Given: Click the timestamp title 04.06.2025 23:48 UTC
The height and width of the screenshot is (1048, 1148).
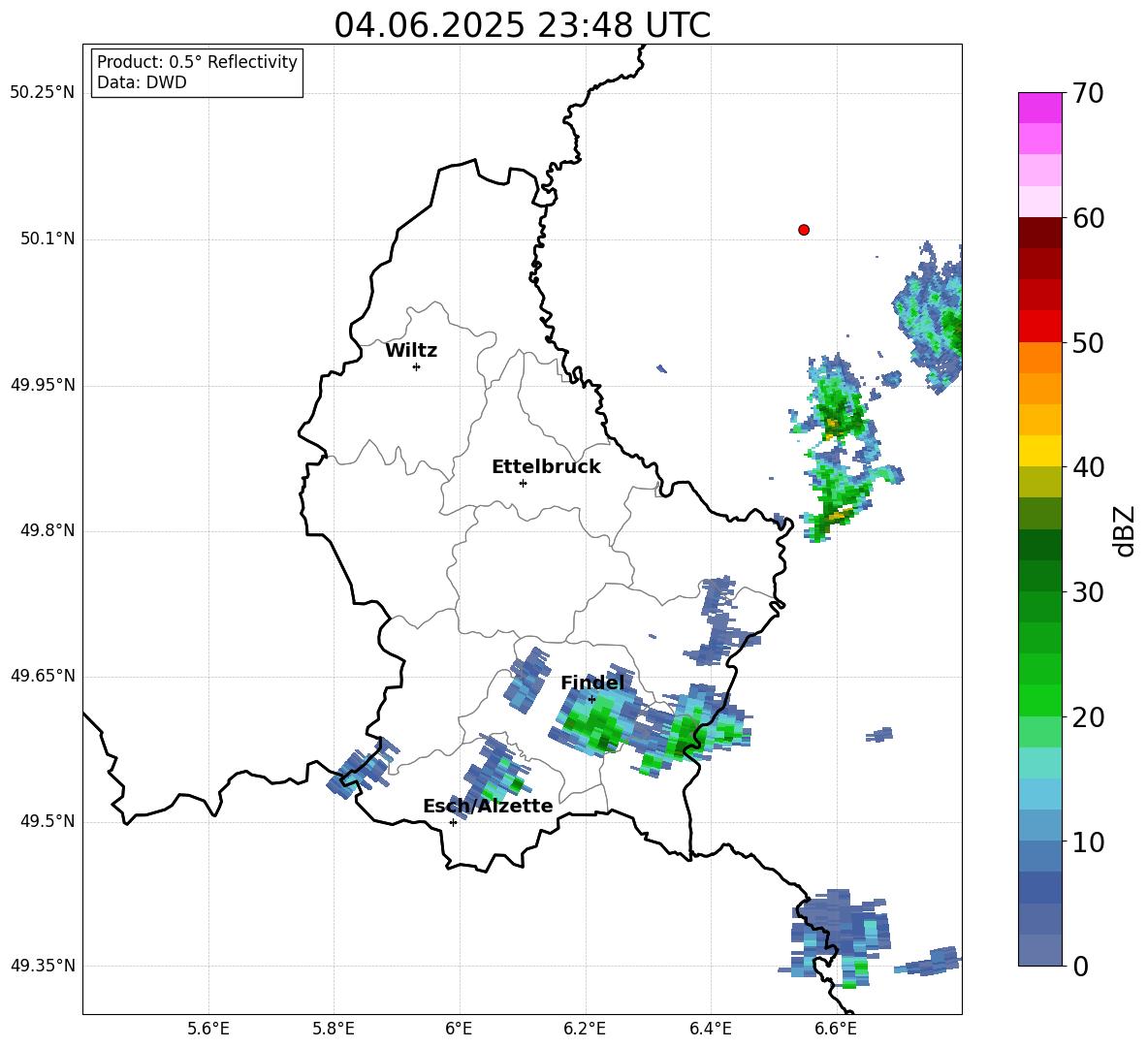Looking at the screenshot, I should pyautogui.click(x=522, y=25).
